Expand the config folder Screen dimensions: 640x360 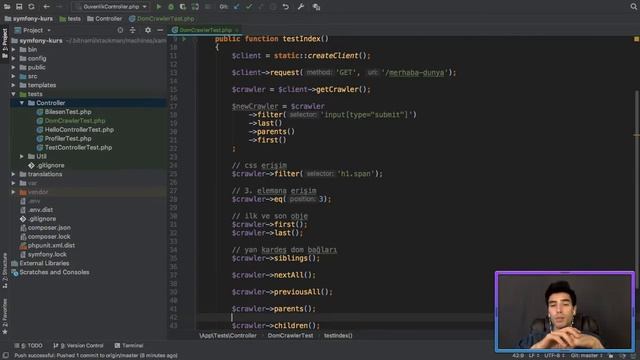(x=14, y=58)
